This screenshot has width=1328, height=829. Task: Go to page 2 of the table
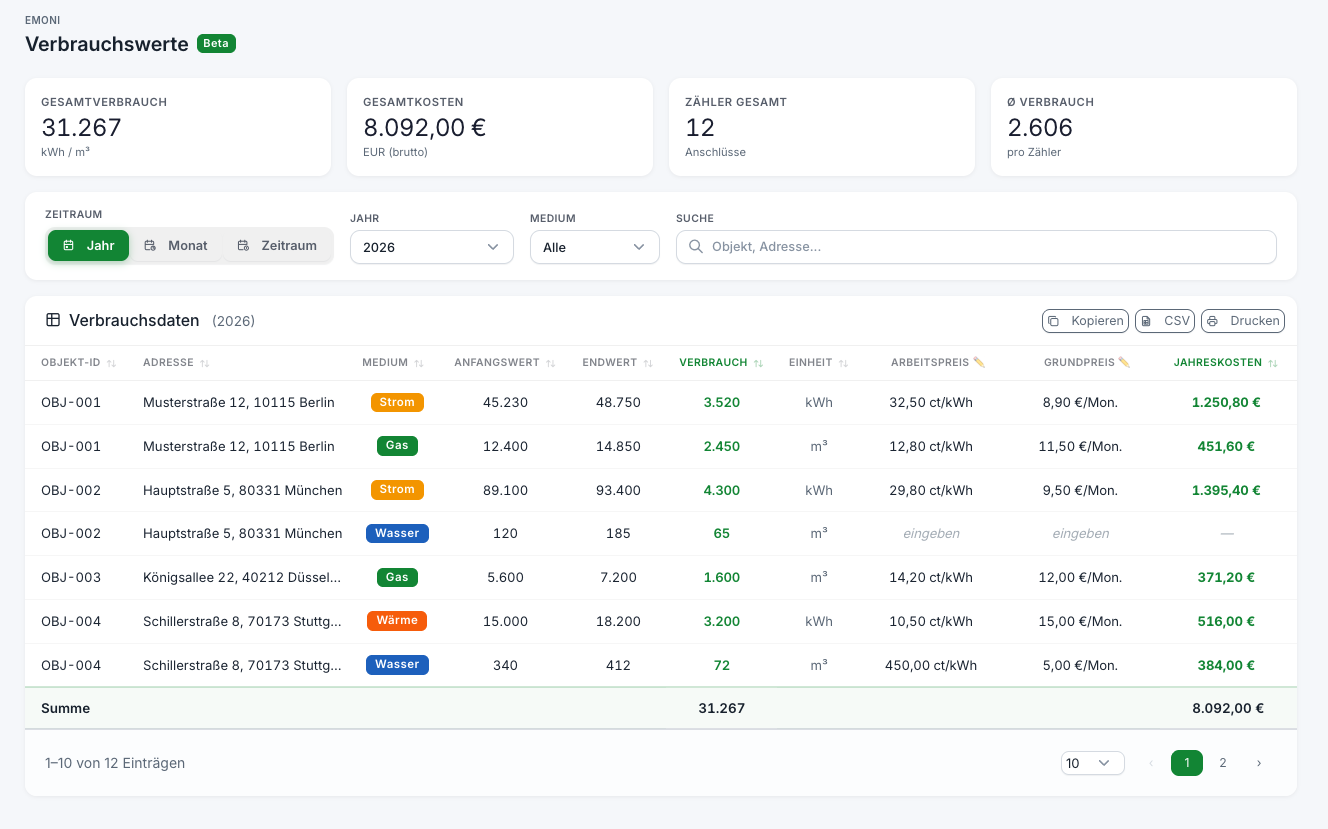[x=1222, y=763]
